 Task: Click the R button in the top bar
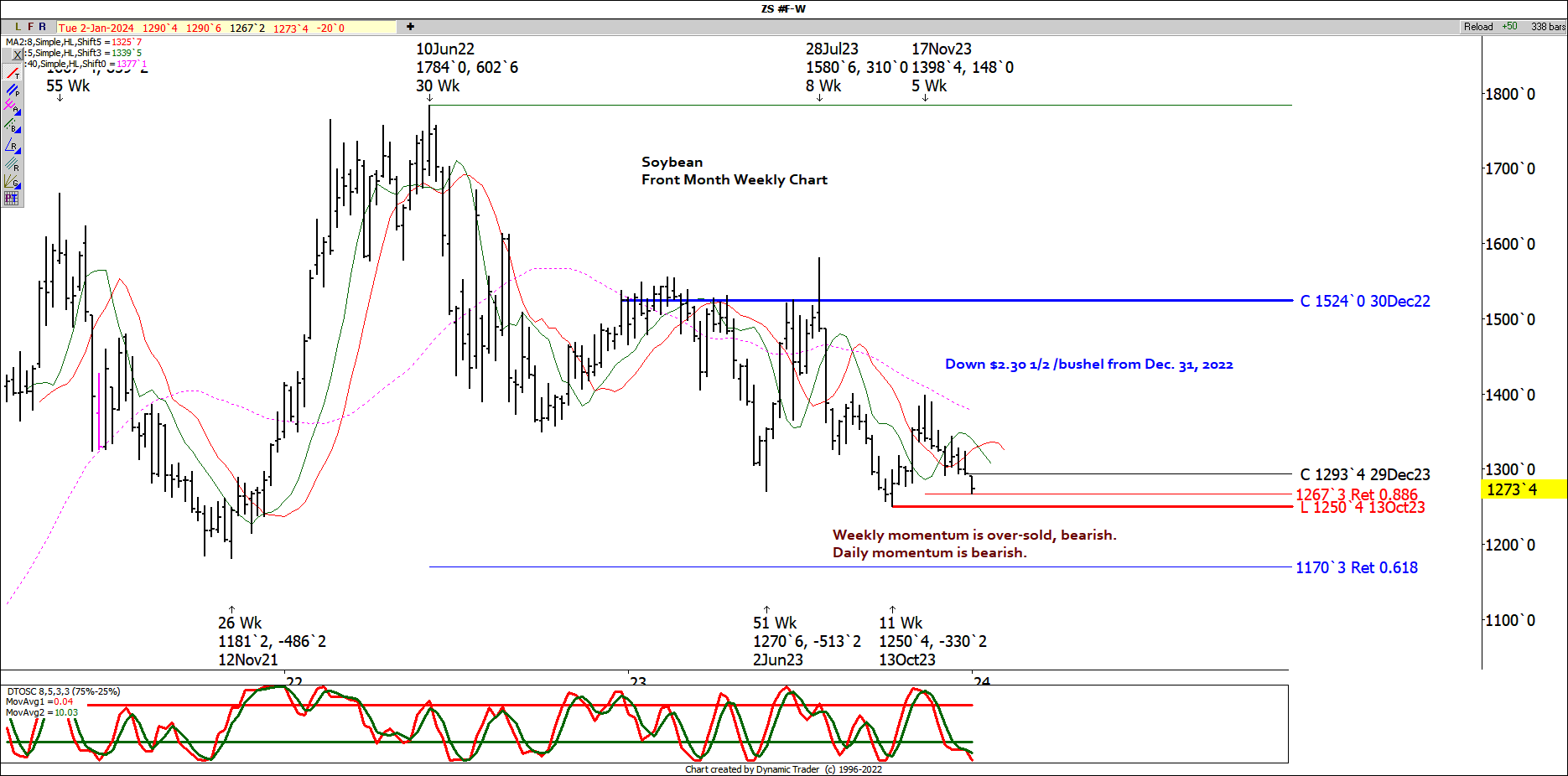43,27
